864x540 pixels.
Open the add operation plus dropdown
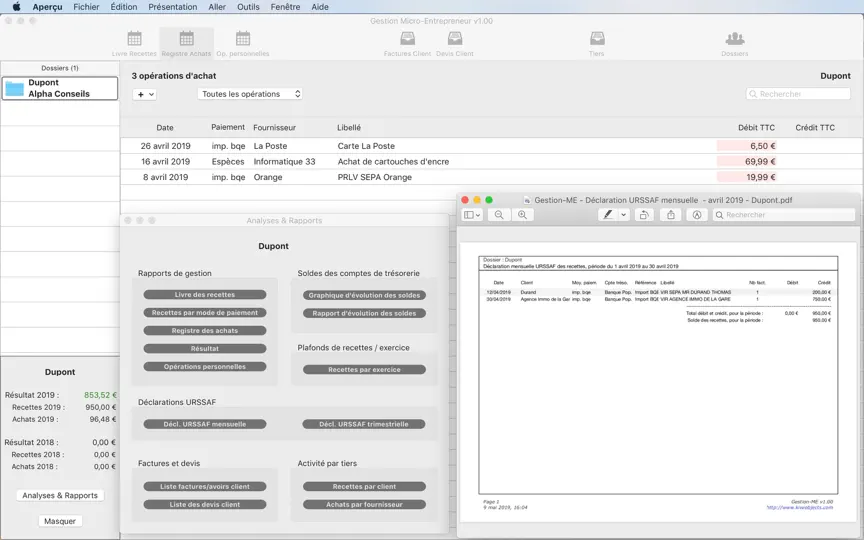[145, 94]
